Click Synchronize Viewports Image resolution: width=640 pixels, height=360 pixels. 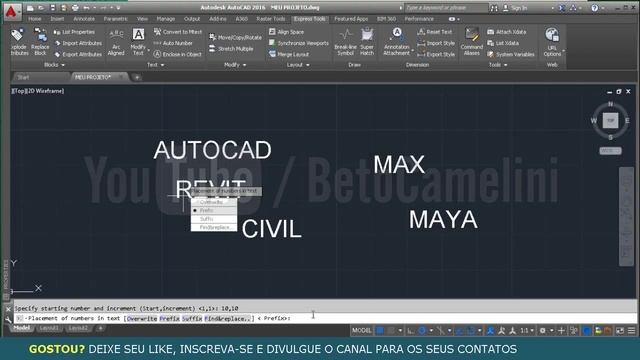click(299, 43)
